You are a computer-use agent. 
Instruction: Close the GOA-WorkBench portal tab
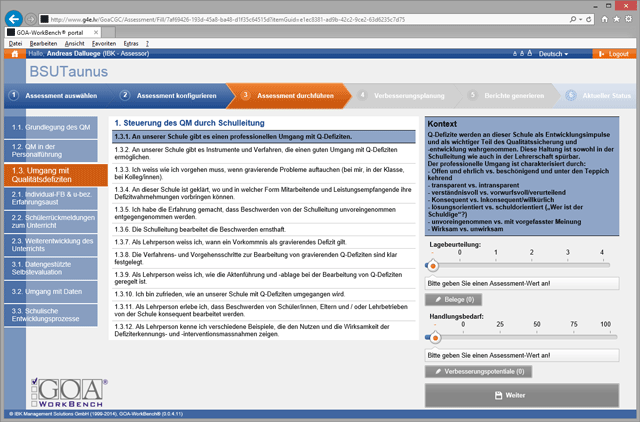coord(96,32)
